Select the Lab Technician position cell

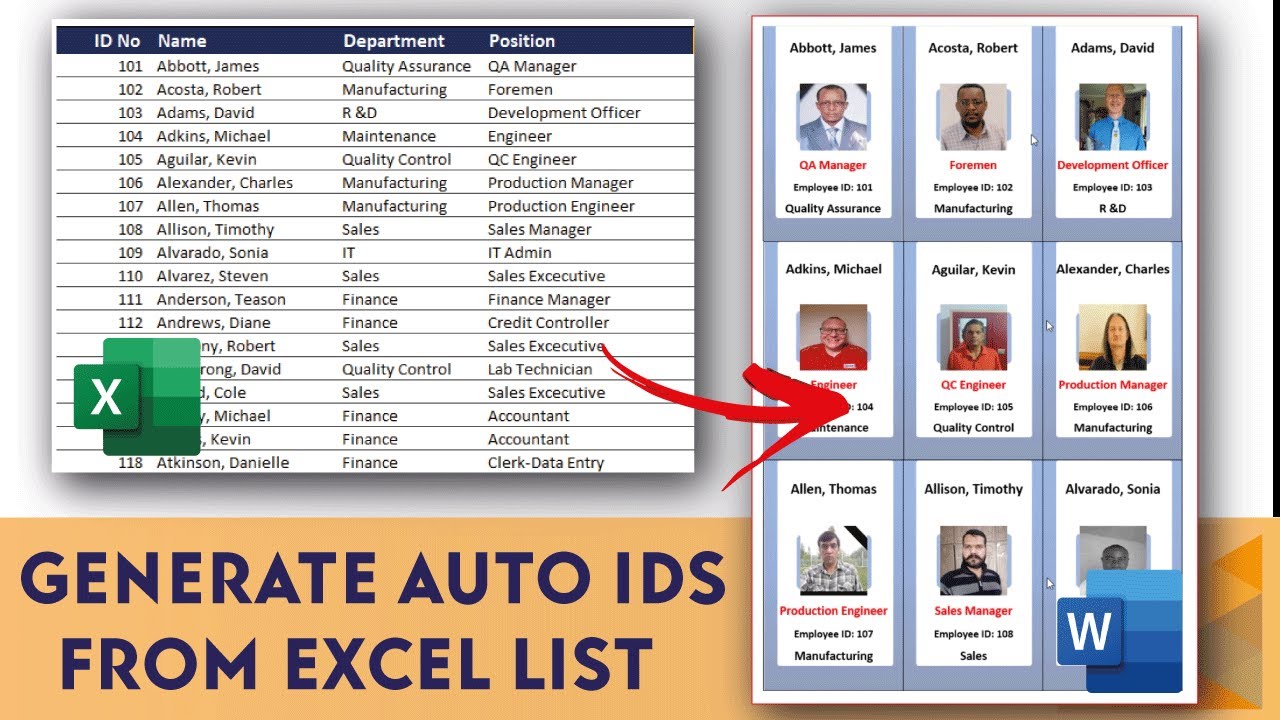click(x=540, y=369)
